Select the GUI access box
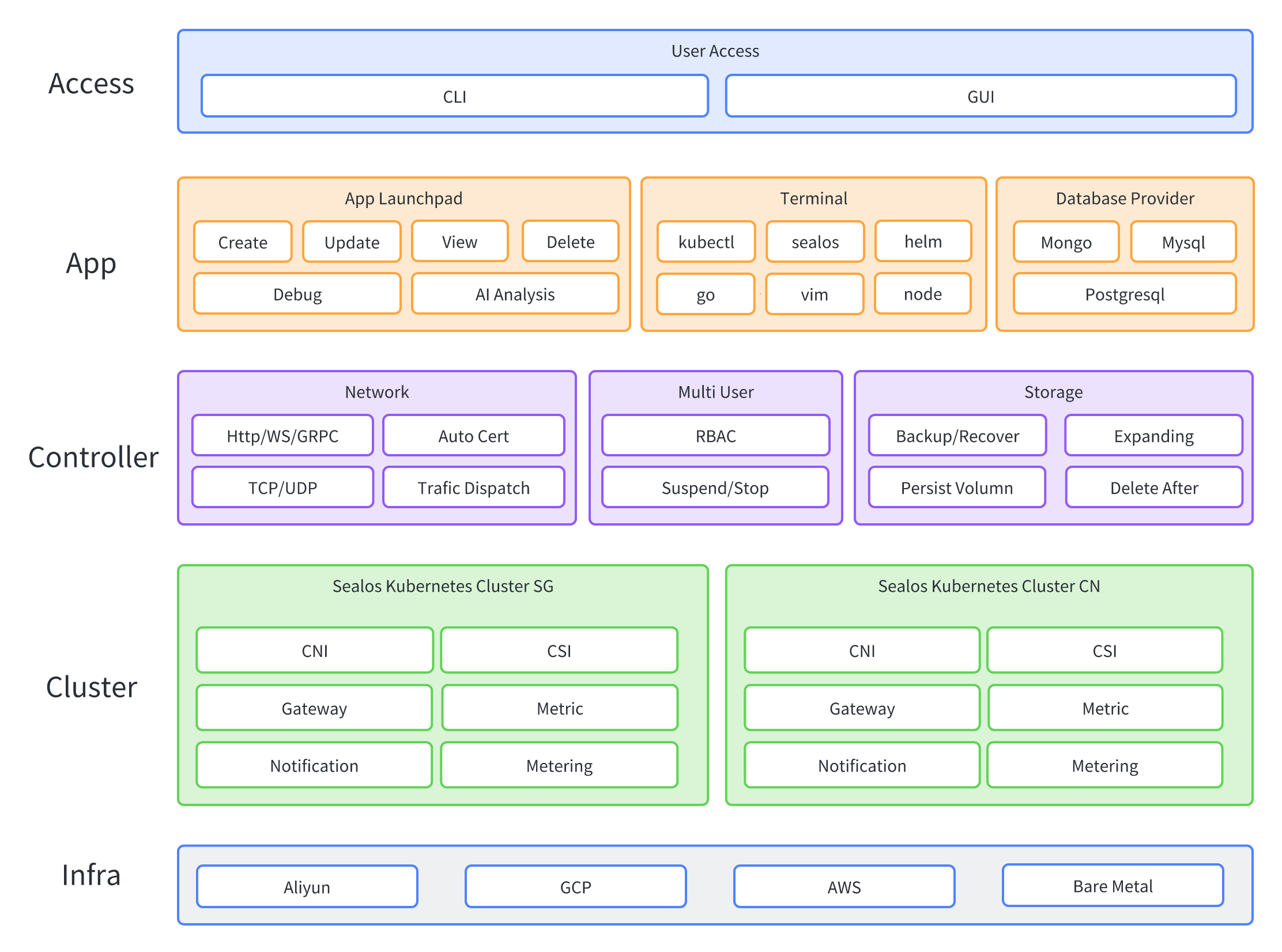Image resolution: width=1282 pixels, height=952 pixels. click(980, 96)
